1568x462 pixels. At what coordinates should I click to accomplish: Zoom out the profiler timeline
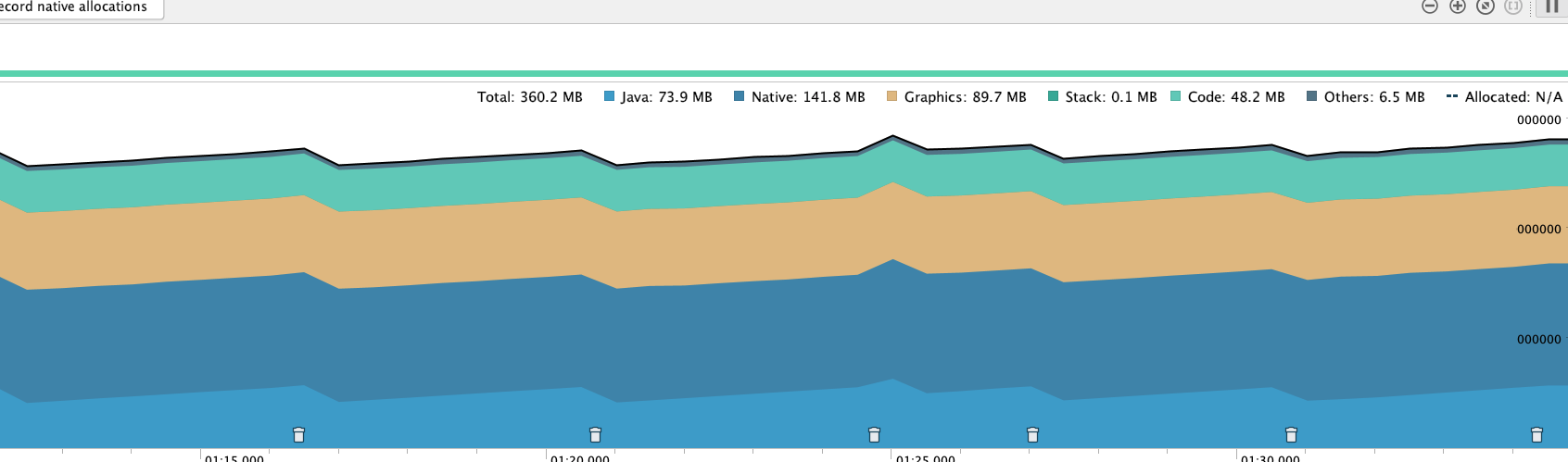(1430, 6)
